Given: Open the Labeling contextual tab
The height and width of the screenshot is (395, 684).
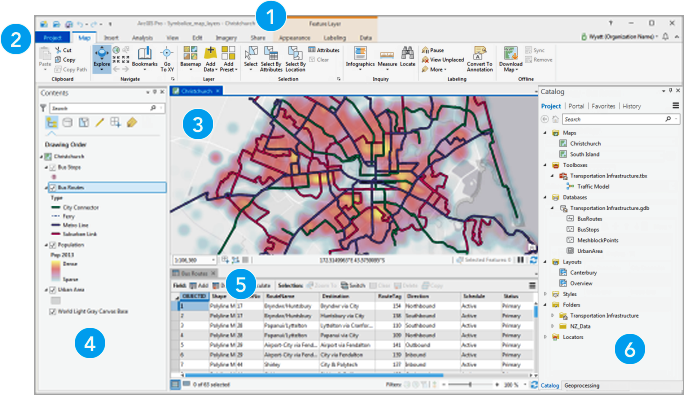Looking at the screenshot, I should click(x=335, y=38).
